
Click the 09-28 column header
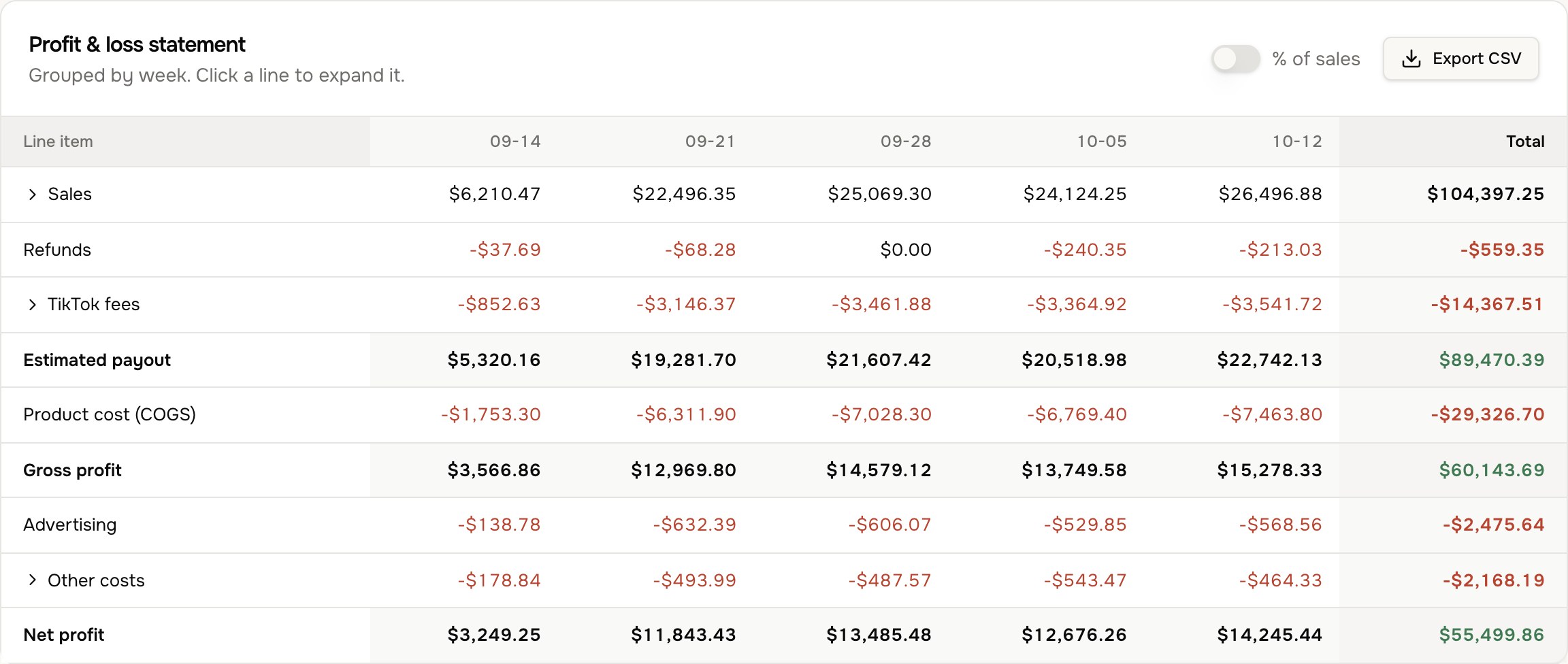[906, 142]
